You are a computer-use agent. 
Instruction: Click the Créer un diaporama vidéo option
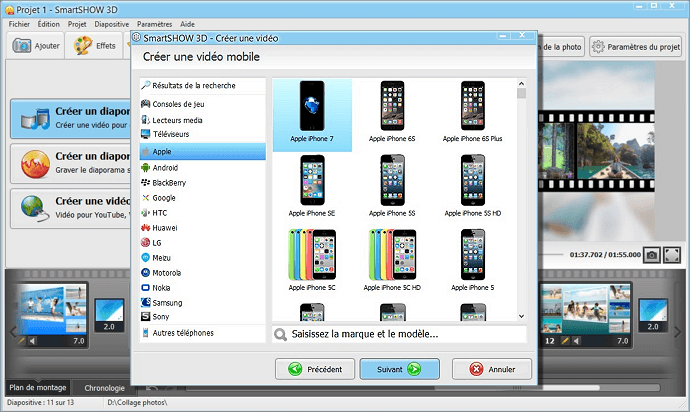(71, 118)
